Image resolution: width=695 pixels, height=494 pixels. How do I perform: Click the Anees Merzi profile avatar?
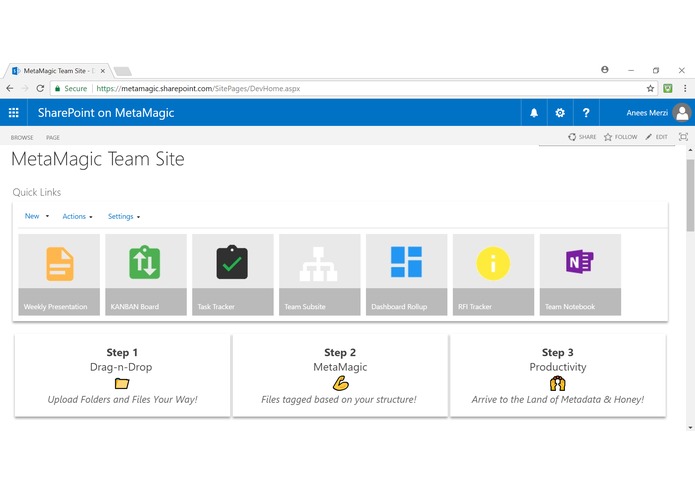(x=682, y=113)
